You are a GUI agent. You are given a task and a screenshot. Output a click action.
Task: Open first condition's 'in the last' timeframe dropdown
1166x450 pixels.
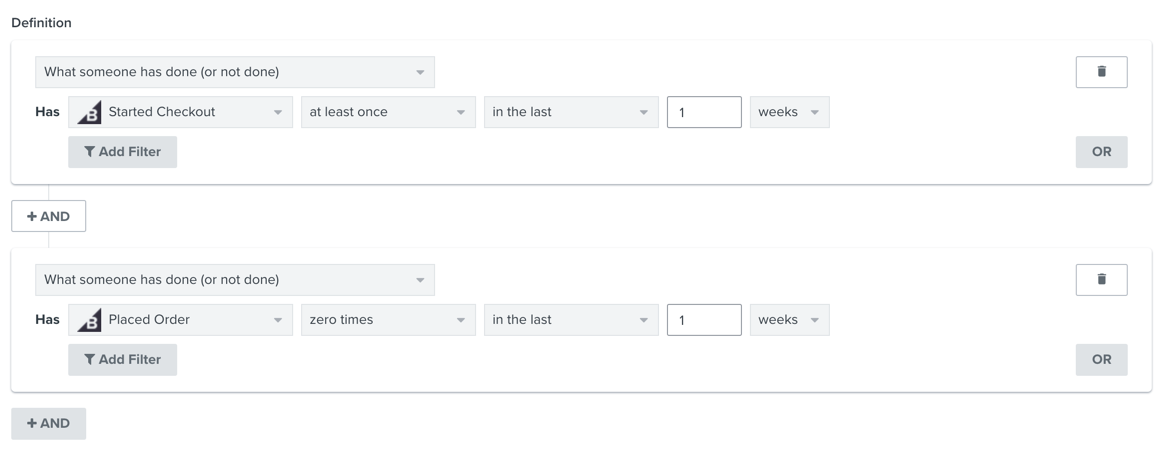tap(570, 112)
